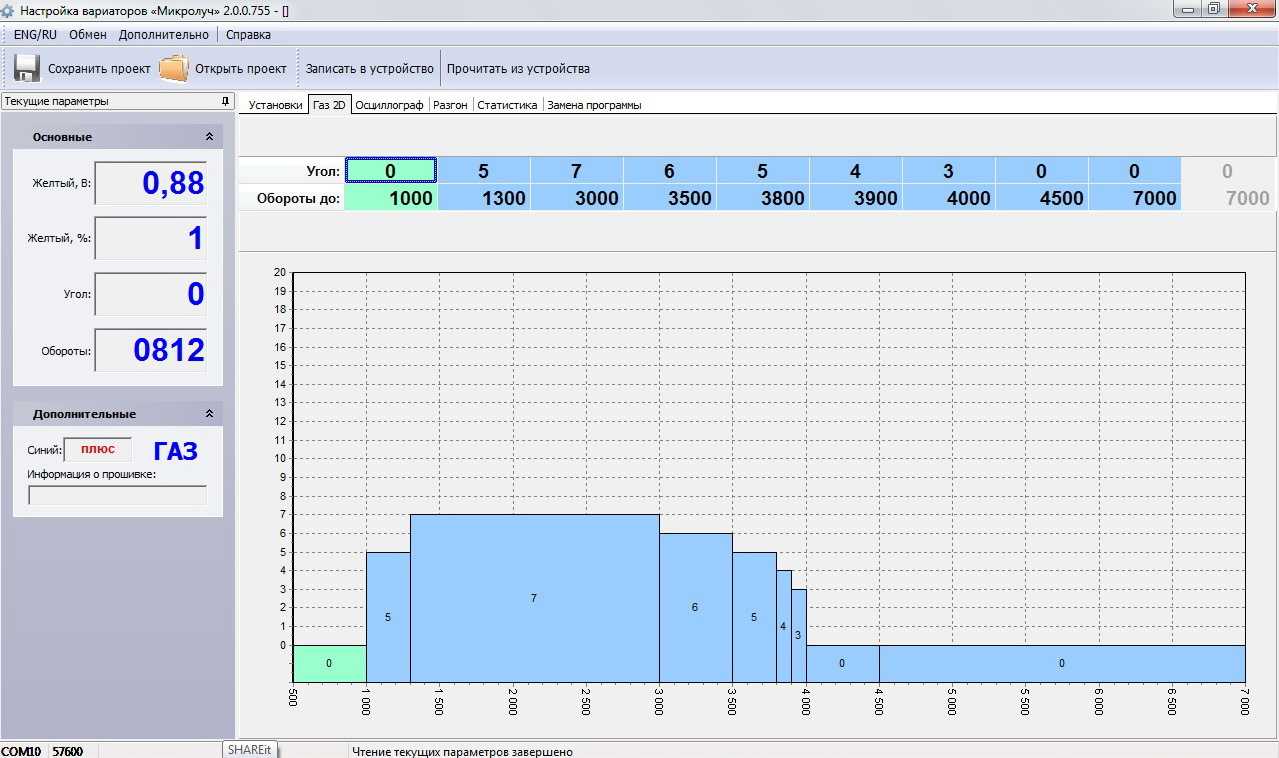Open the Разгон tab
Screen dimensions: 1279x758
pyautogui.click(x=450, y=105)
